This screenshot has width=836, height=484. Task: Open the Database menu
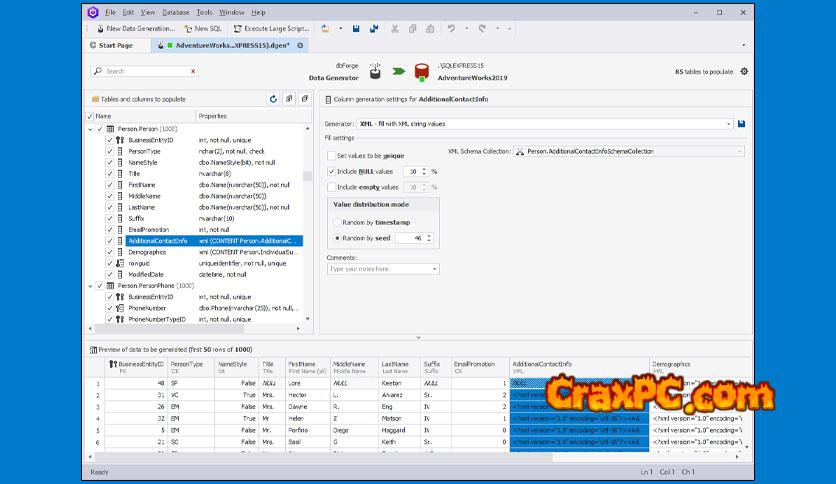click(176, 12)
